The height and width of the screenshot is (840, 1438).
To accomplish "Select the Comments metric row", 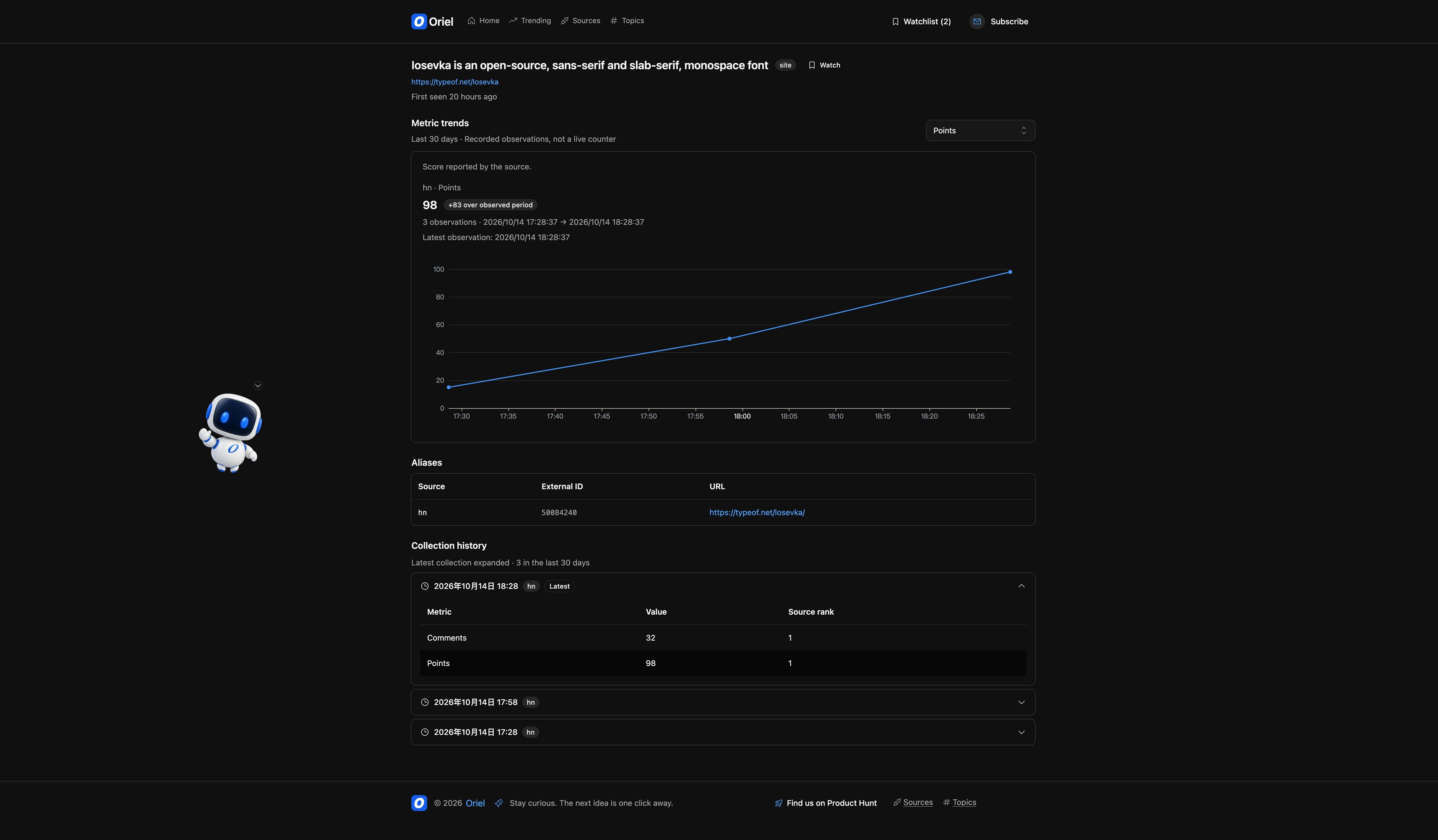I will [x=723, y=638].
